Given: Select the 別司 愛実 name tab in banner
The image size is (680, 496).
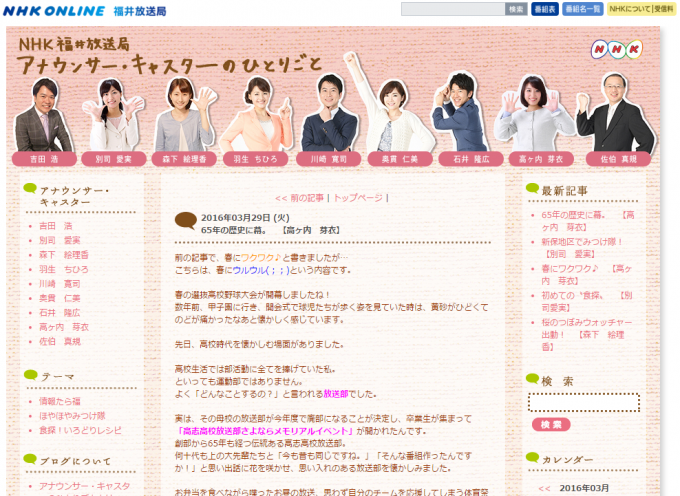Looking at the screenshot, I should [114, 159].
